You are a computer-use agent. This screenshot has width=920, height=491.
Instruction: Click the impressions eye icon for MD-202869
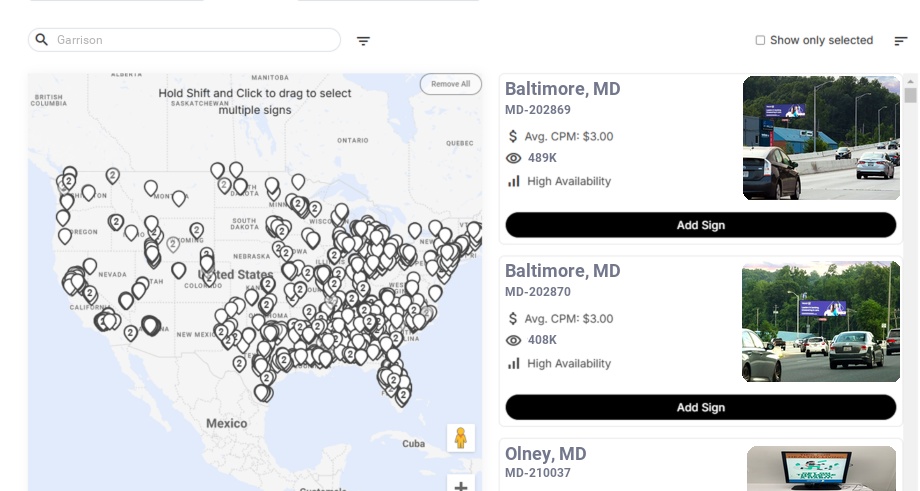tap(514, 158)
